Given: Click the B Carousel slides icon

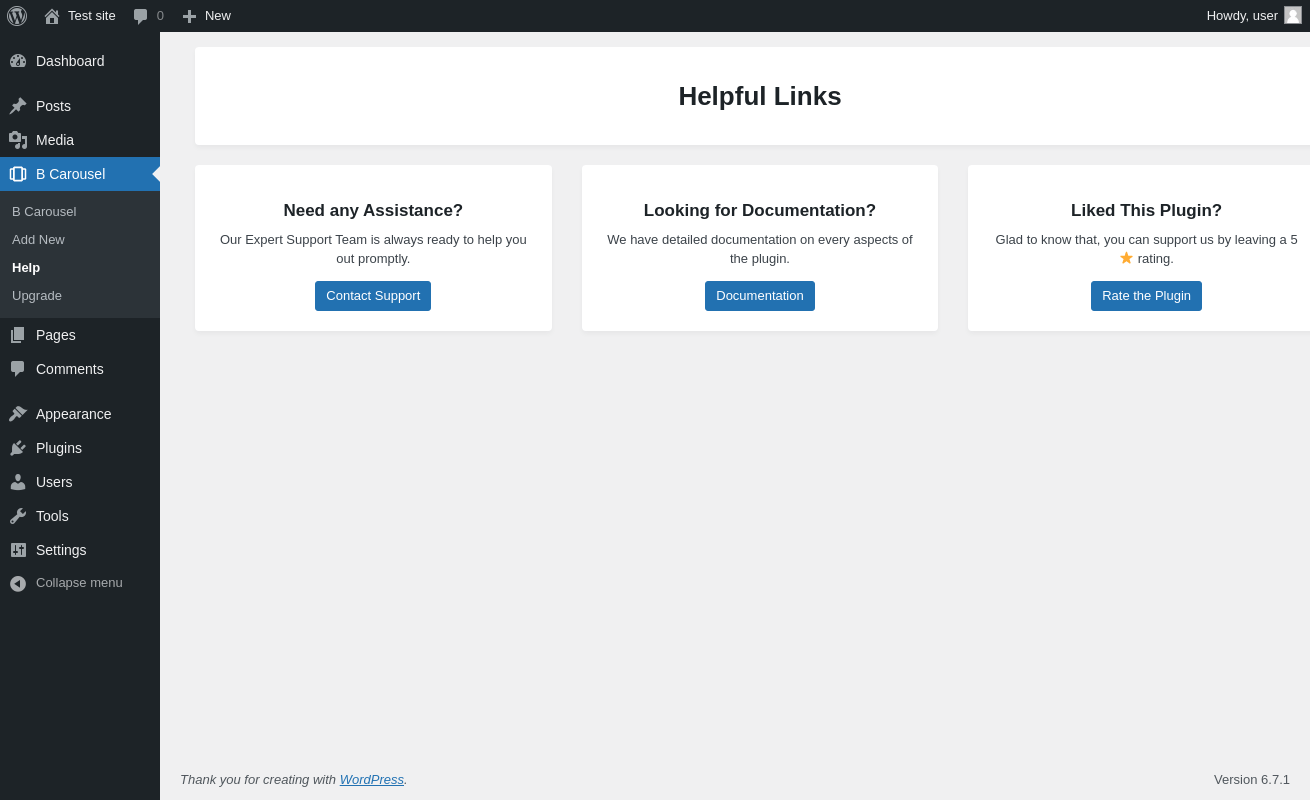Looking at the screenshot, I should 18,174.
